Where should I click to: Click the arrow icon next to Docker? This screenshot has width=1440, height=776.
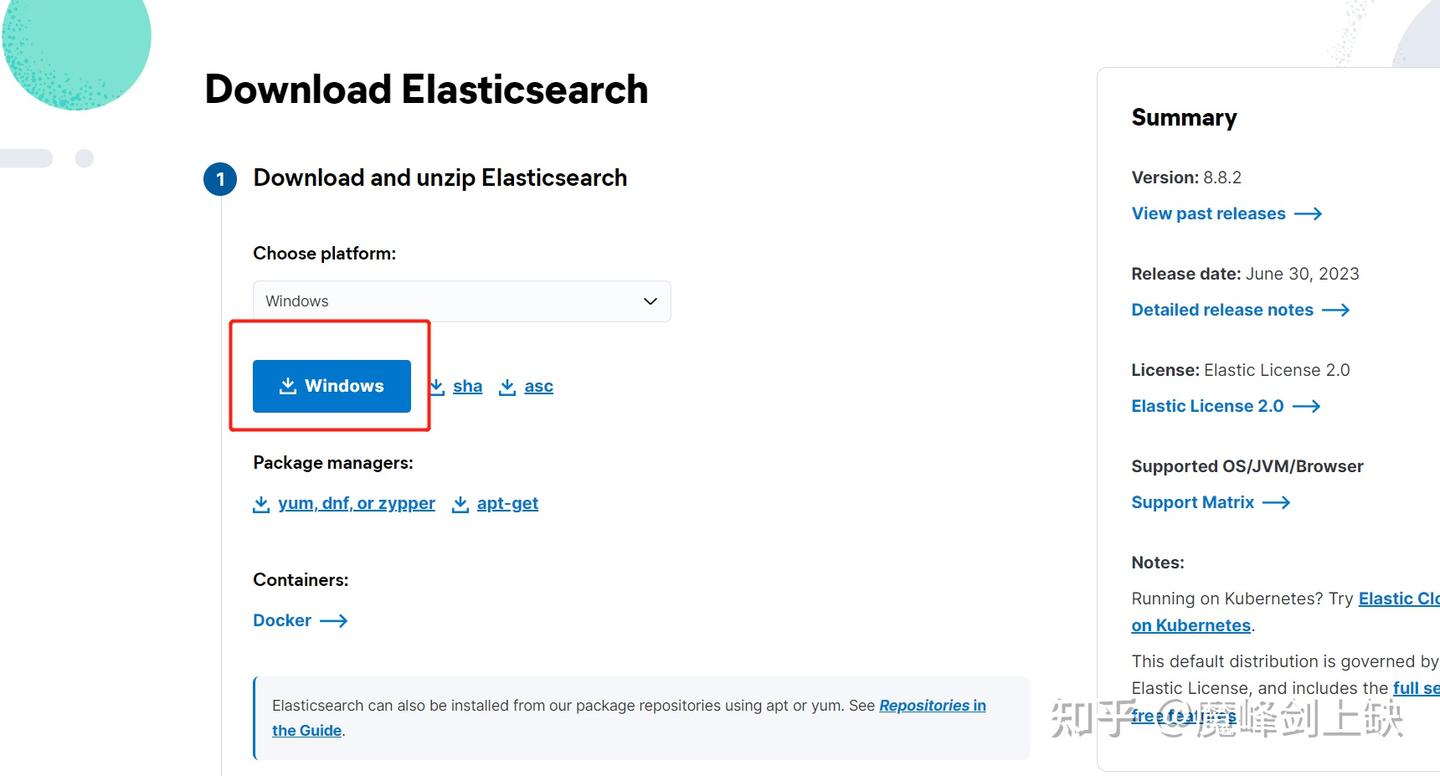(x=333, y=621)
